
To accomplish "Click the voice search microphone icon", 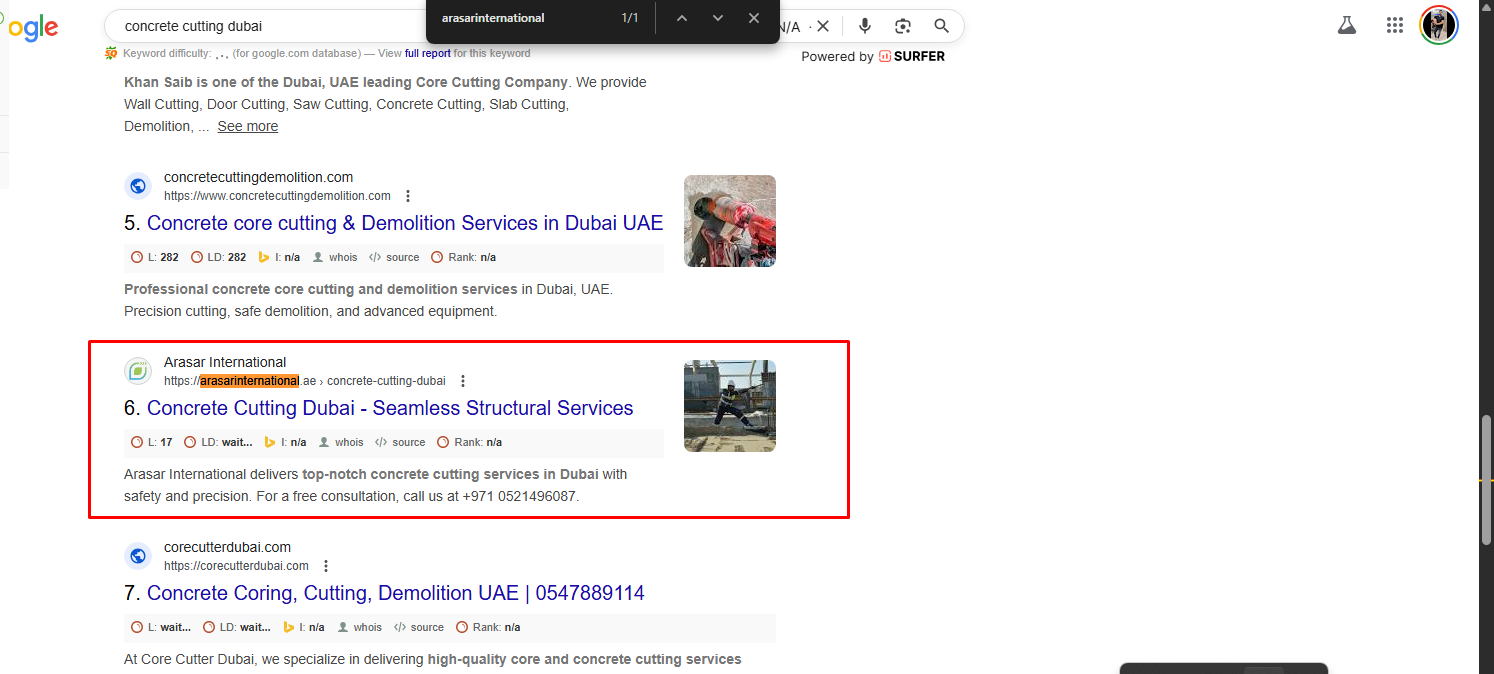I will 865,26.
